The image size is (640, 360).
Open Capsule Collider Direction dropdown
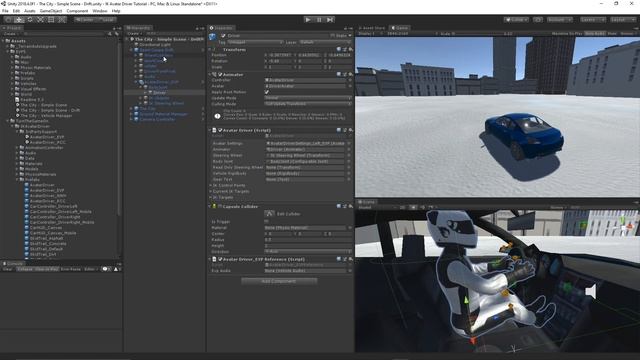coord(308,251)
